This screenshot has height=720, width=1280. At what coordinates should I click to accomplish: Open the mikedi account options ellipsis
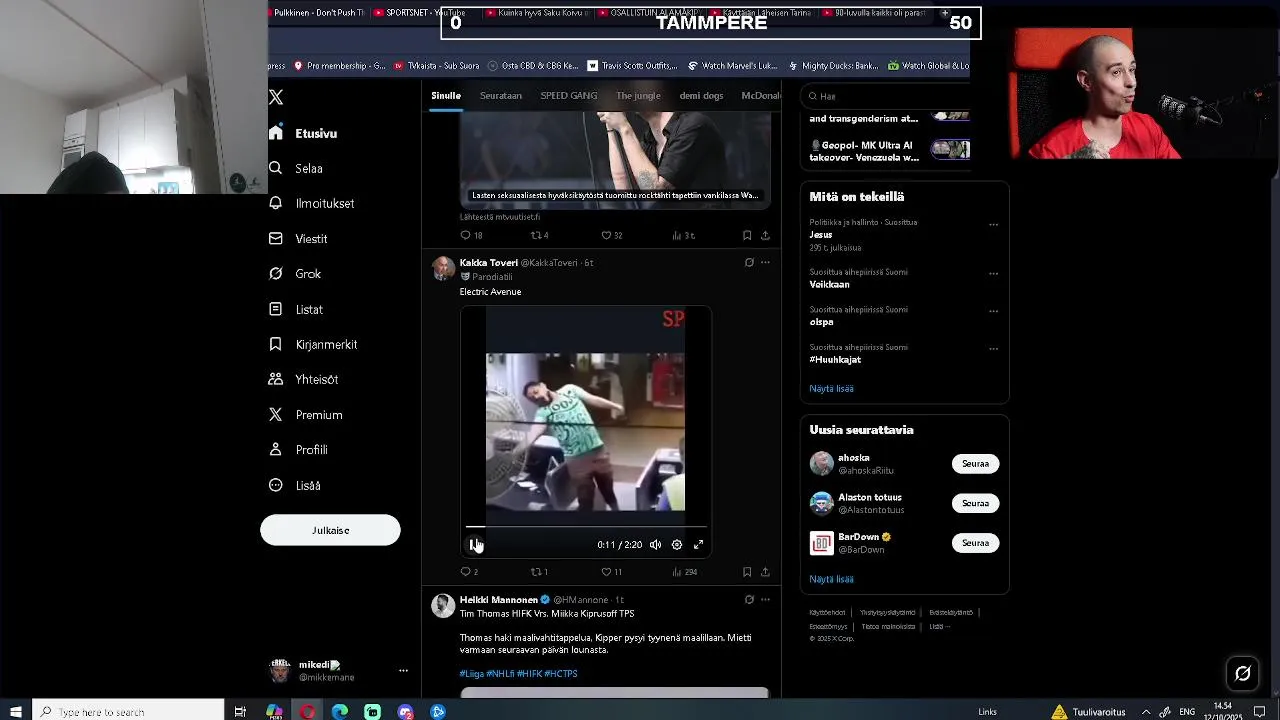click(x=403, y=671)
